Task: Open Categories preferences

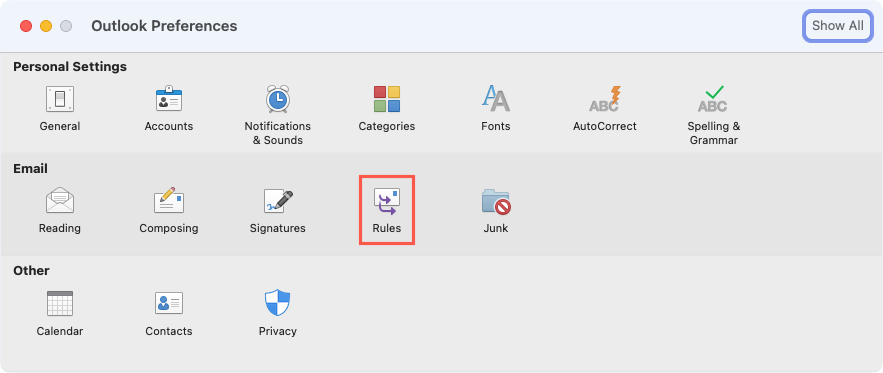Action: [x=387, y=109]
